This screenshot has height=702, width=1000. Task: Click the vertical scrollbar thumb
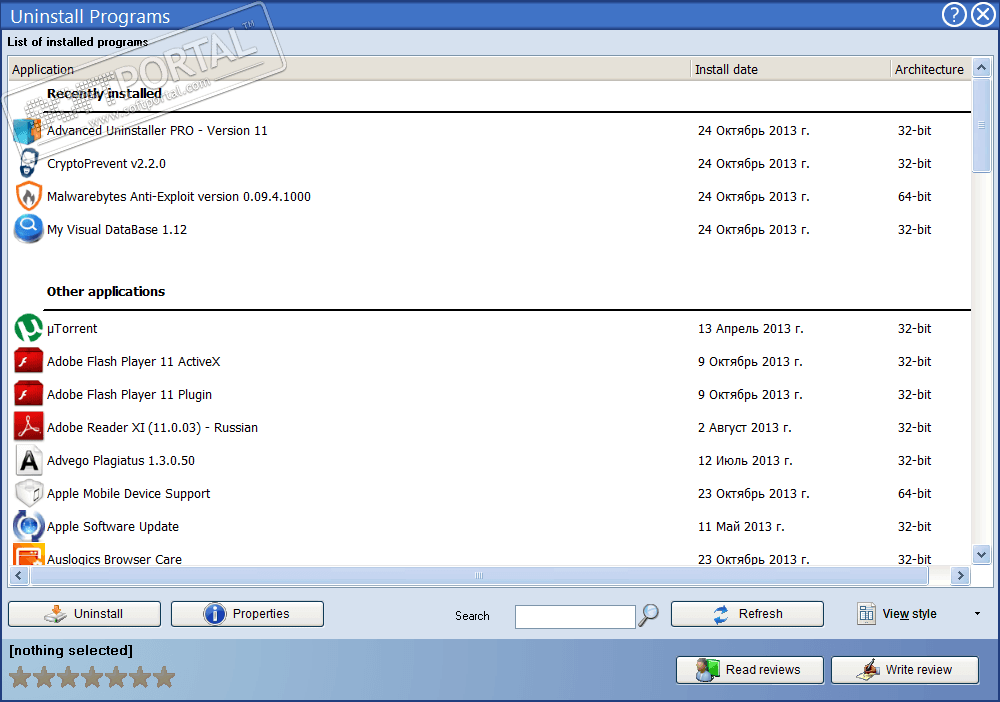coord(982,125)
